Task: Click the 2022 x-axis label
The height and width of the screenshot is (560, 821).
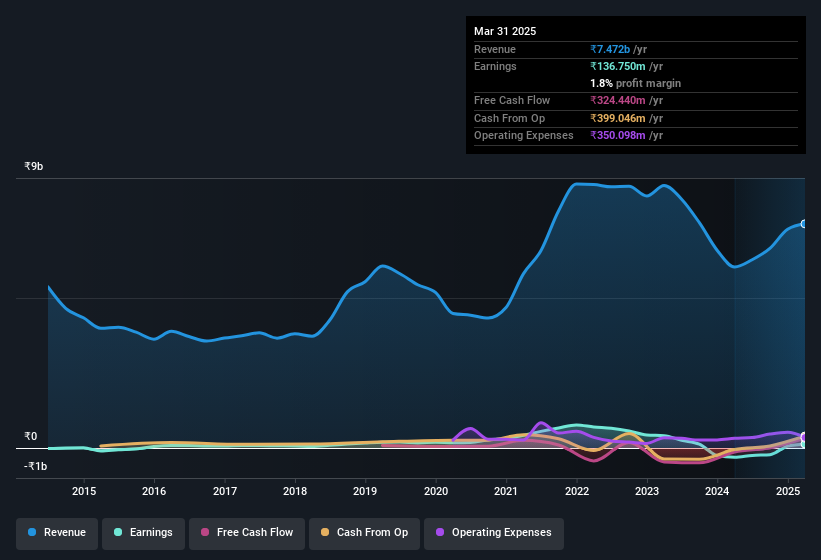Action: pos(576,491)
